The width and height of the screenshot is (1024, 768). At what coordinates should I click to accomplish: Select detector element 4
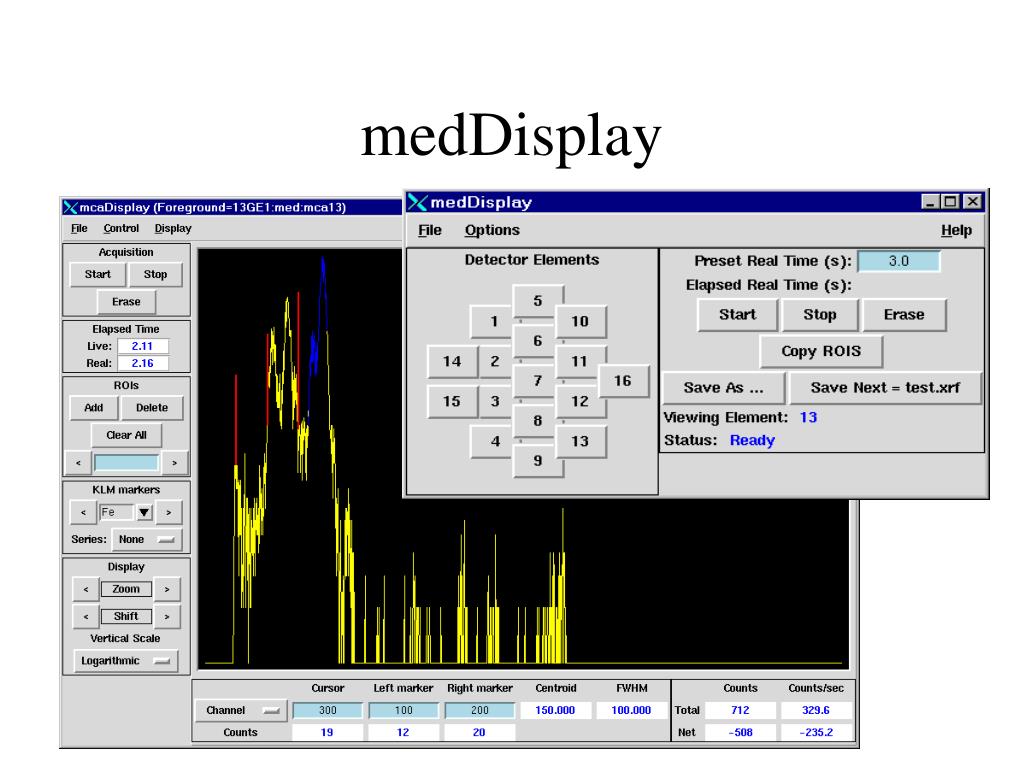493,441
